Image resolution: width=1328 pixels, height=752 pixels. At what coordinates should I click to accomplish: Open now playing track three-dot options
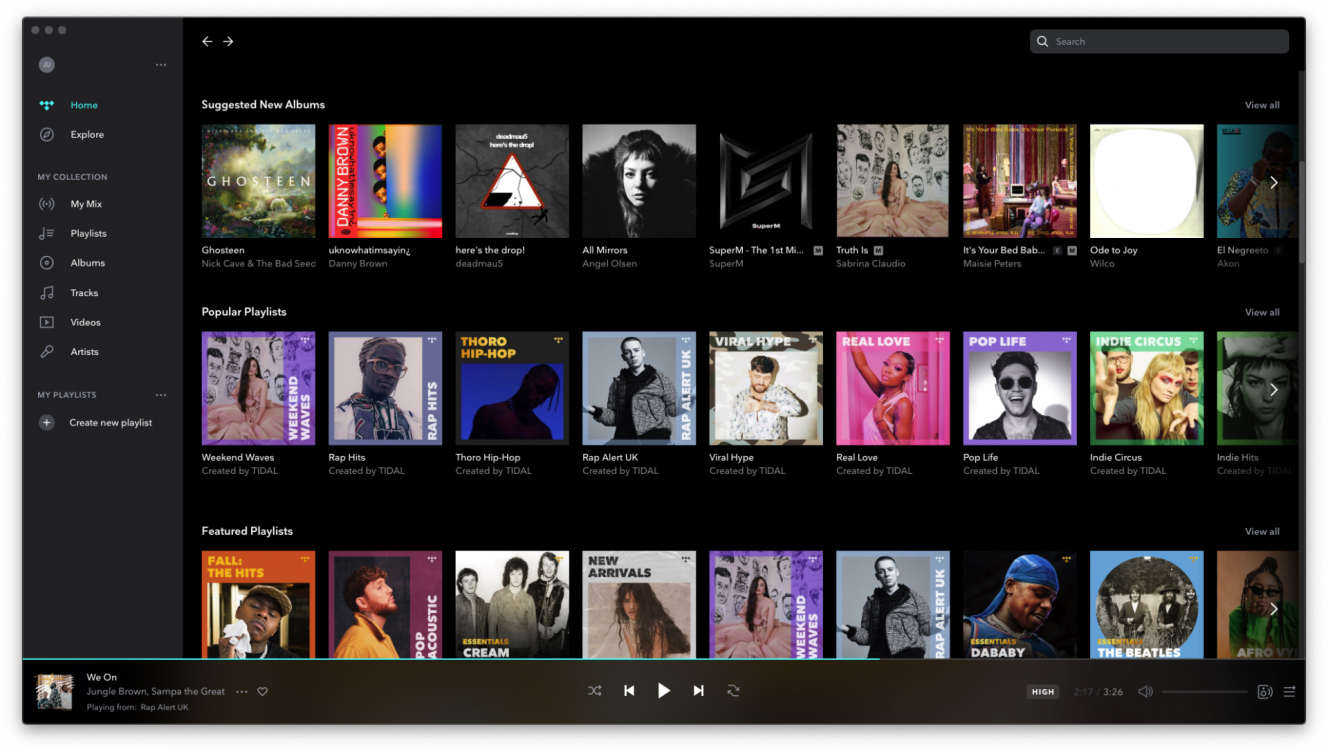point(241,692)
